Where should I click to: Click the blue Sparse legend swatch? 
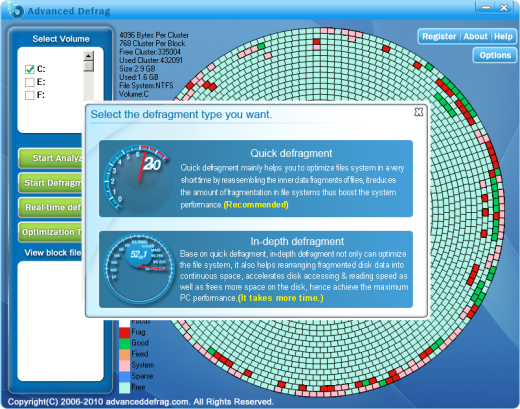(x=124, y=376)
